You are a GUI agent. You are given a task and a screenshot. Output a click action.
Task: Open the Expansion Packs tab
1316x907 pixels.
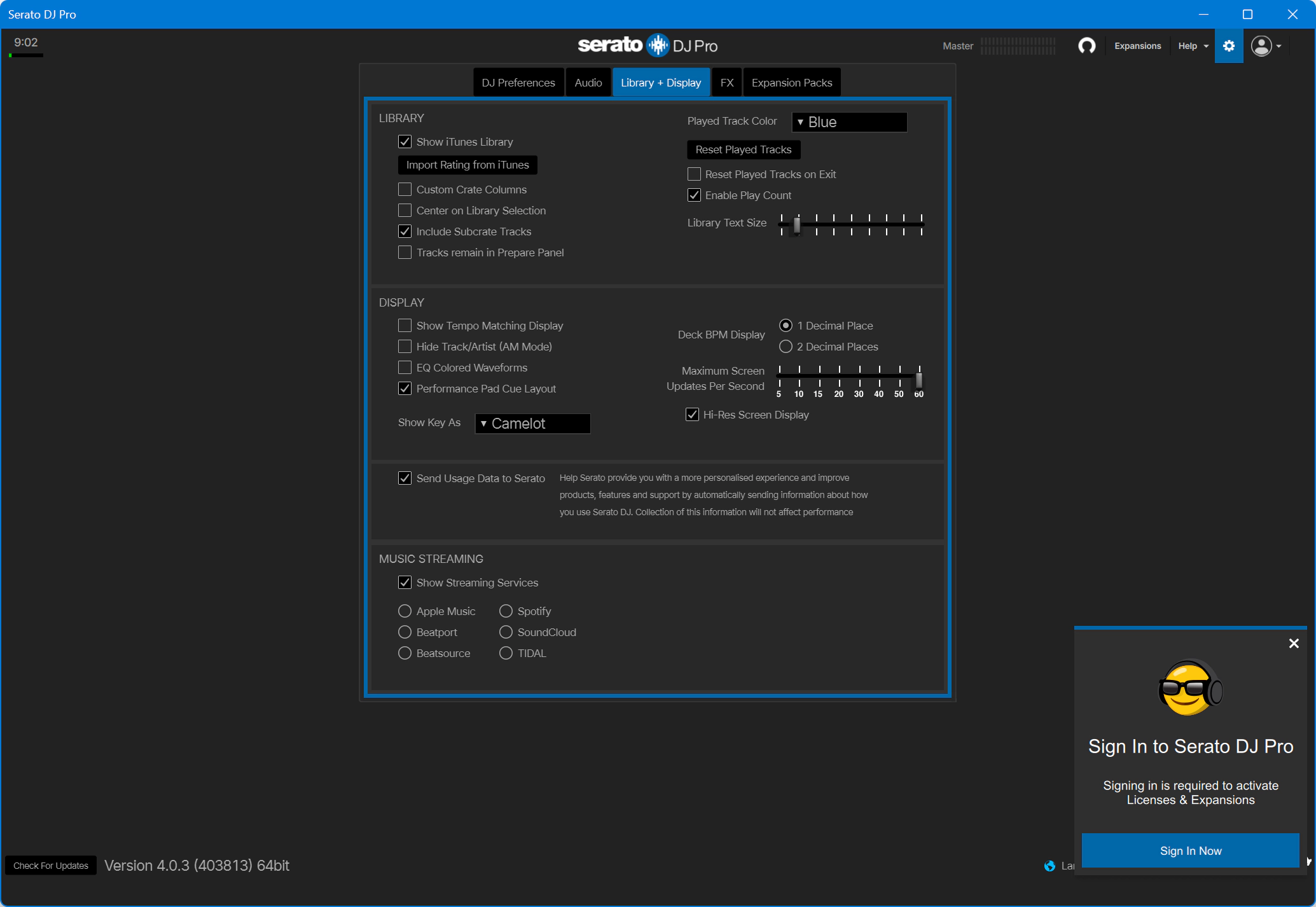pos(791,83)
